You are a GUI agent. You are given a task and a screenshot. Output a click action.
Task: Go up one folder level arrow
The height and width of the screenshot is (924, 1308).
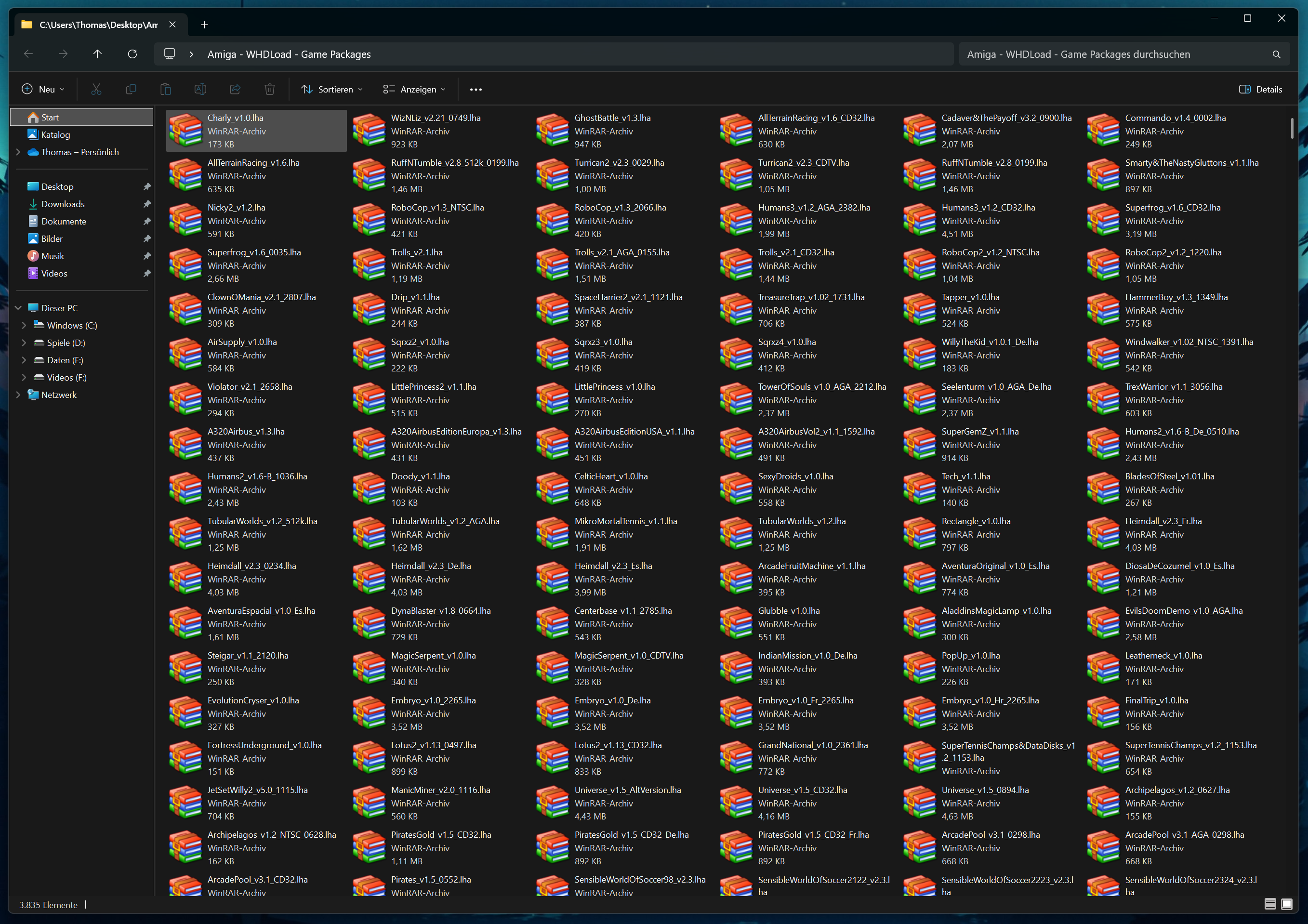pyautogui.click(x=97, y=54)
